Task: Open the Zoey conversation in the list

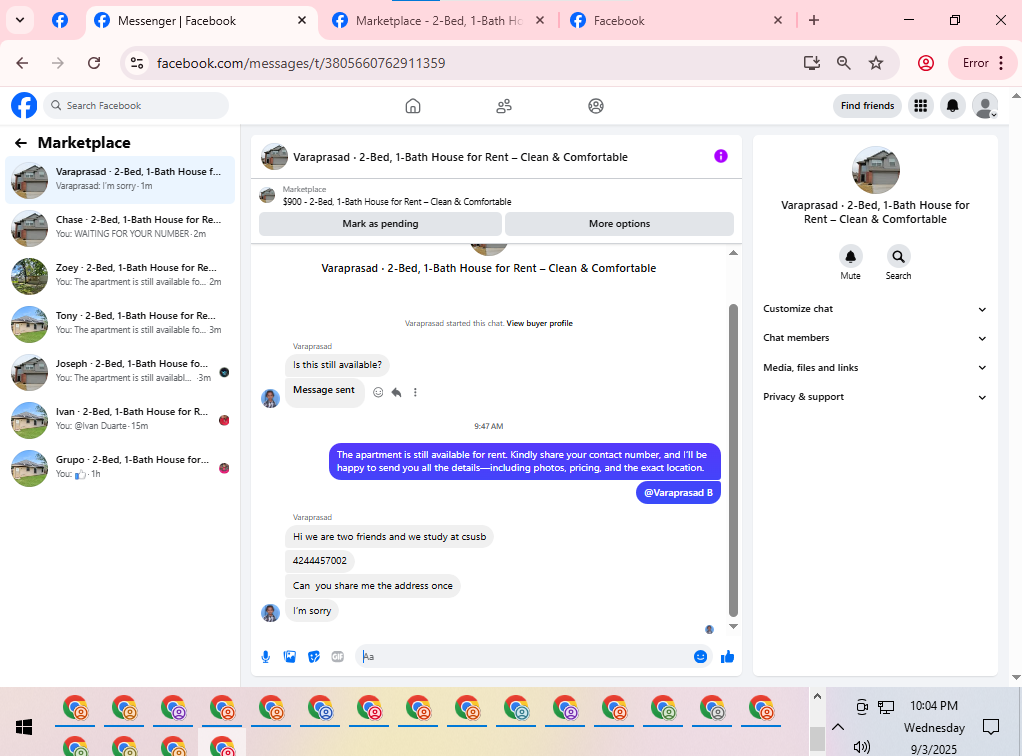Action: [120, 275]
